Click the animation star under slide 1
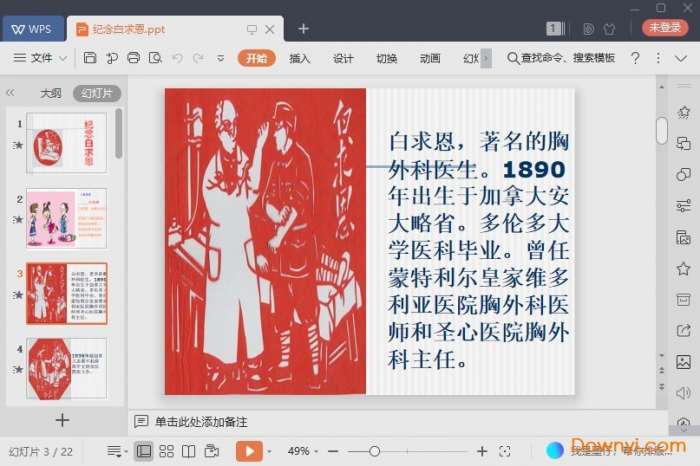Image resolution: width=700 pixels, height=466 pixels. [x=18, y=145]
